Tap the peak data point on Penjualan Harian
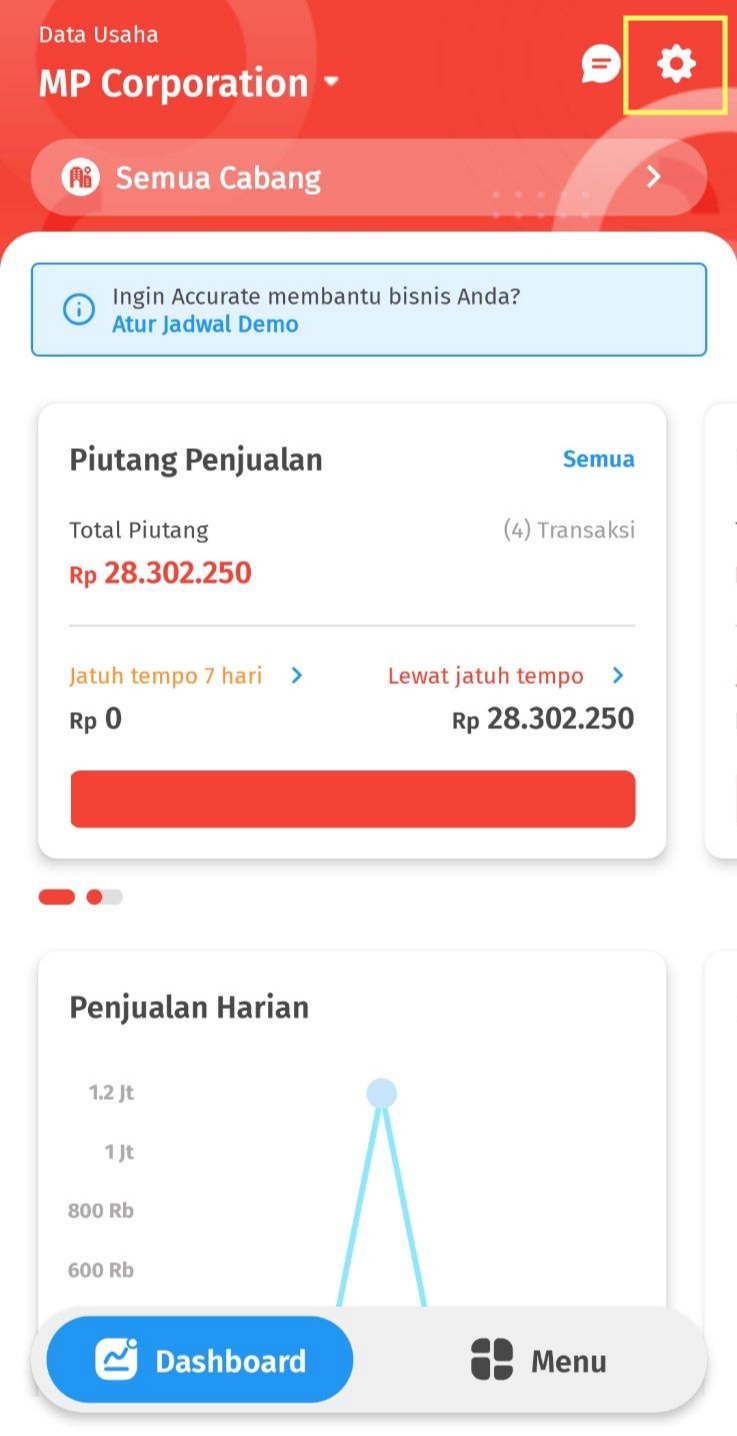The width and height of the screenshot is (737, 1436). (x=381, y=1093)
